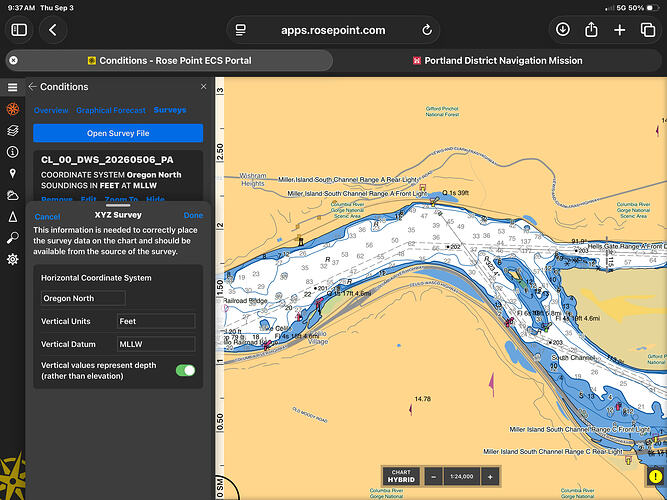Viewport: 667px width, 500px height.
Task: Zoom in the chart with plus button
Action: tap(490, 477)
